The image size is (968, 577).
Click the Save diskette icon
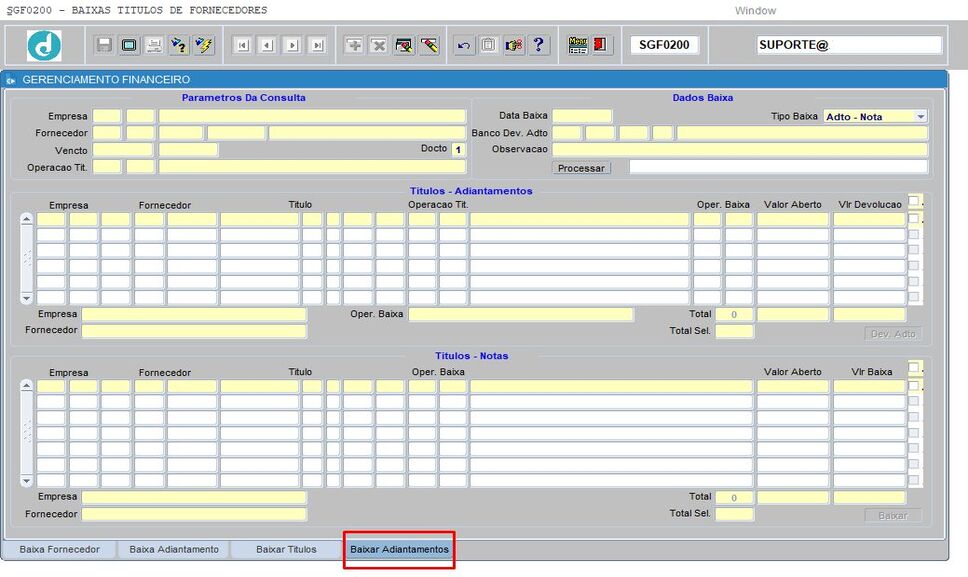pyautogui.click(x=104, y=45)
